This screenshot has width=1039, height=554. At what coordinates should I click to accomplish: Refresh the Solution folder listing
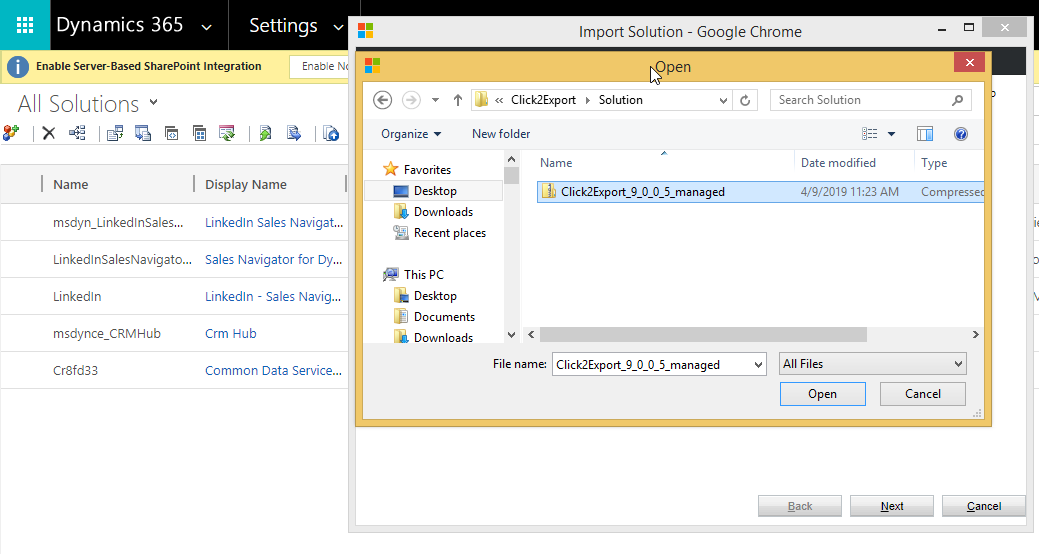[x=745, y=100]
